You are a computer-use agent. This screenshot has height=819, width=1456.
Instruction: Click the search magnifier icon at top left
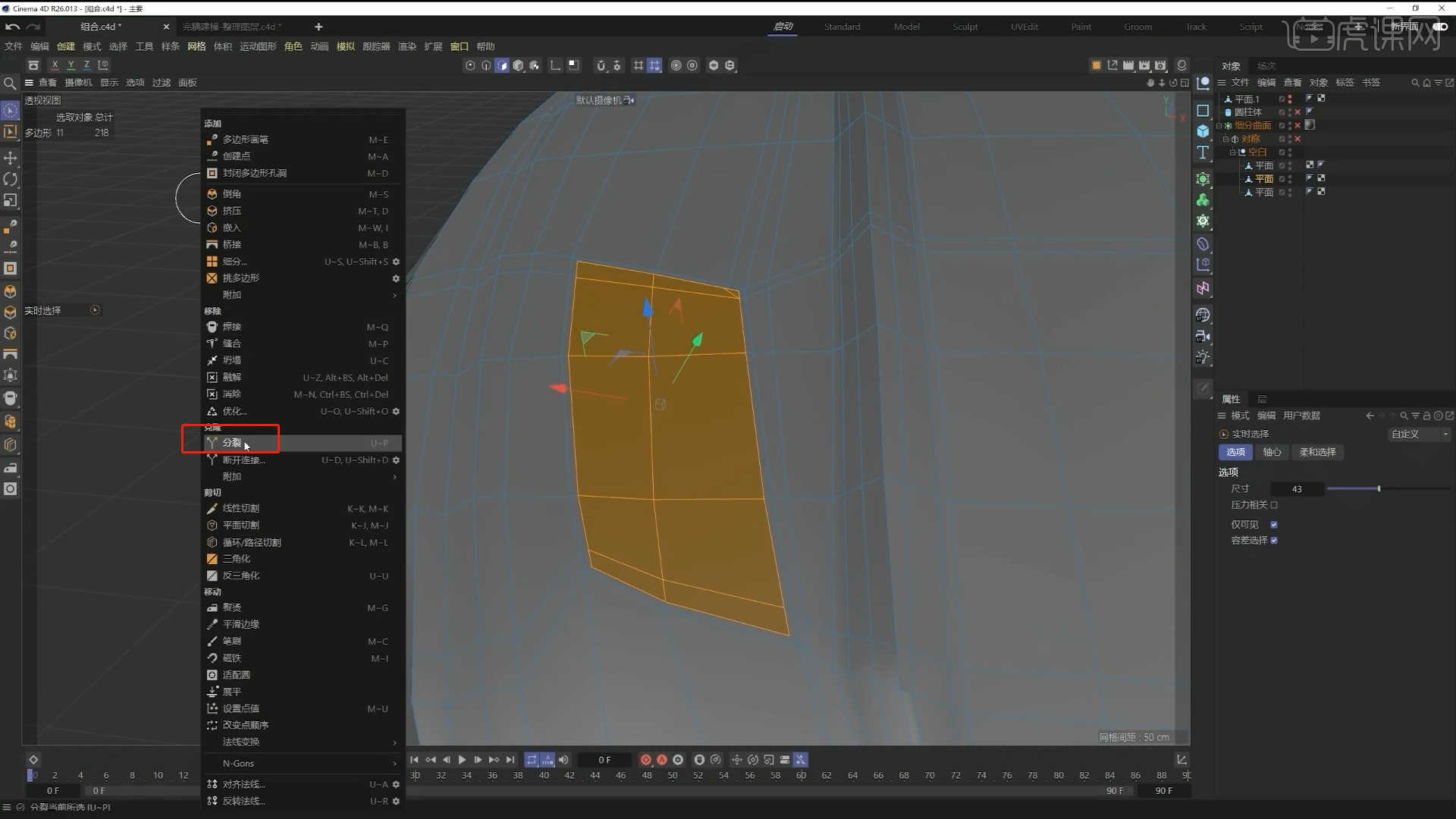10,83
